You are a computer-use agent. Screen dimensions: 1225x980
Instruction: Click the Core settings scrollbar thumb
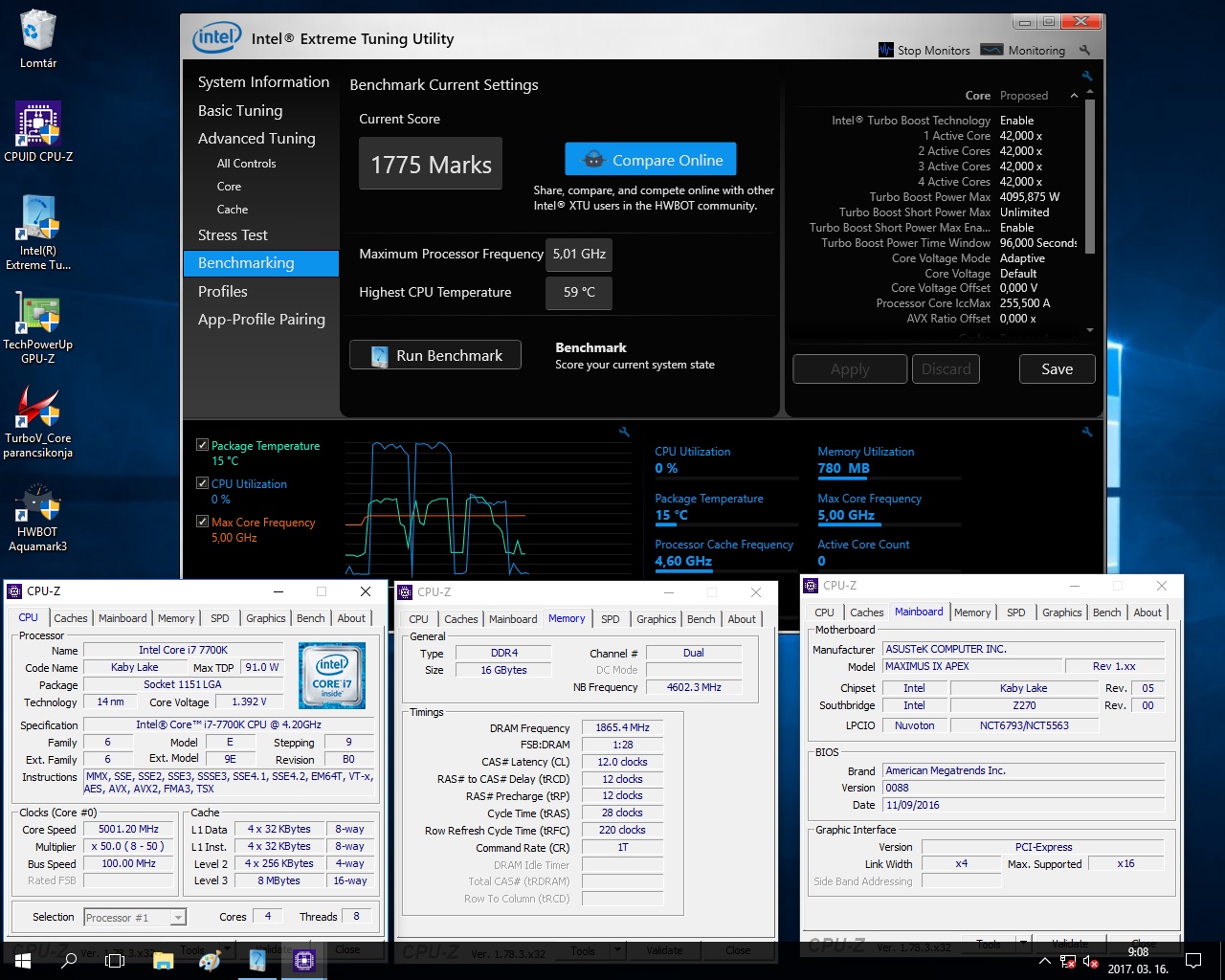click(1090, 174)
